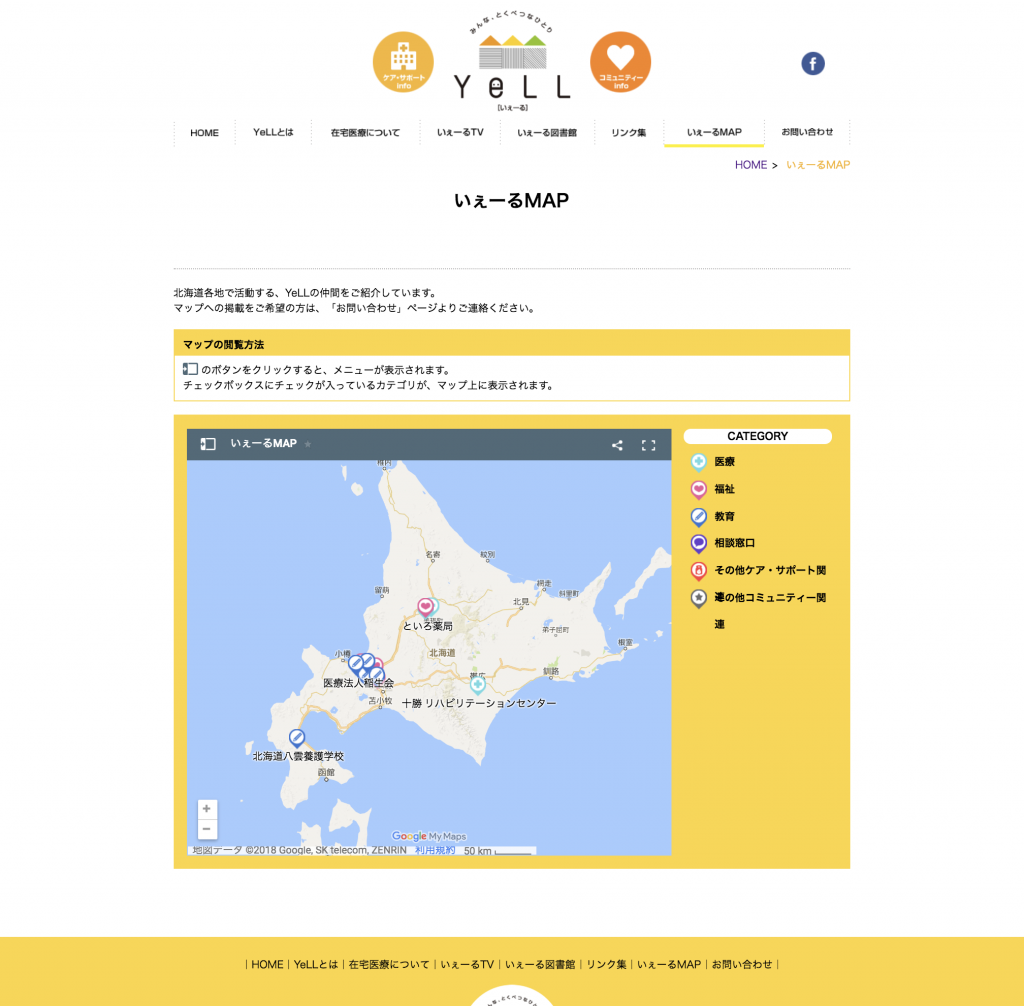Zoom in on the map

[207, 809]
